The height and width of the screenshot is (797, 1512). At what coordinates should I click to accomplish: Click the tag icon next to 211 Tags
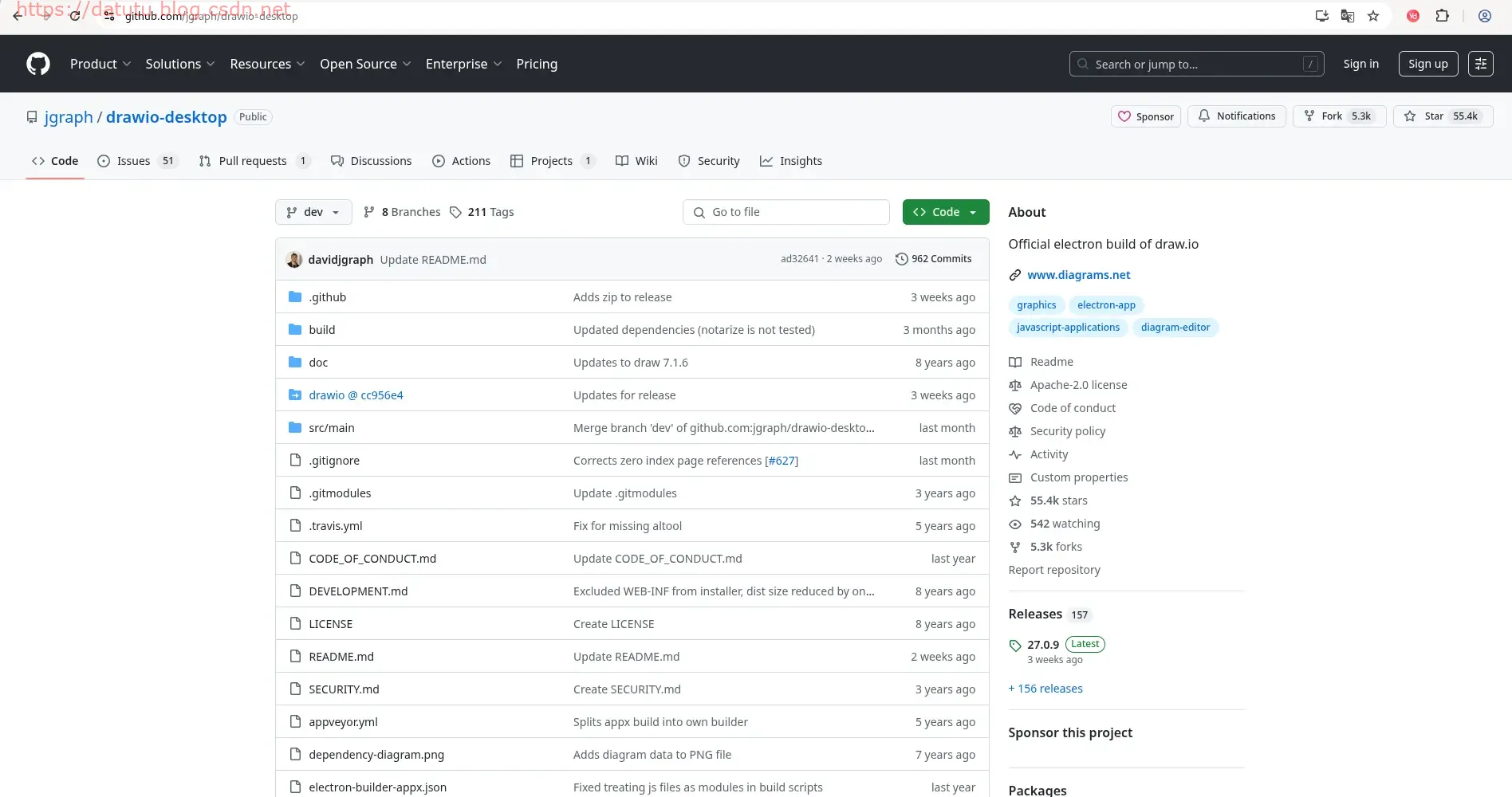(x=455, y=212)
